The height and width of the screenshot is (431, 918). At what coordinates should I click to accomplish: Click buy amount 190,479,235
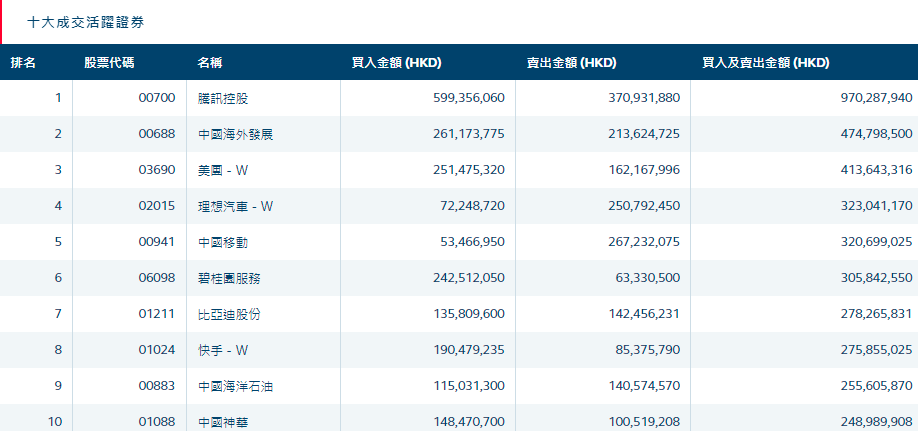(469, 350)
